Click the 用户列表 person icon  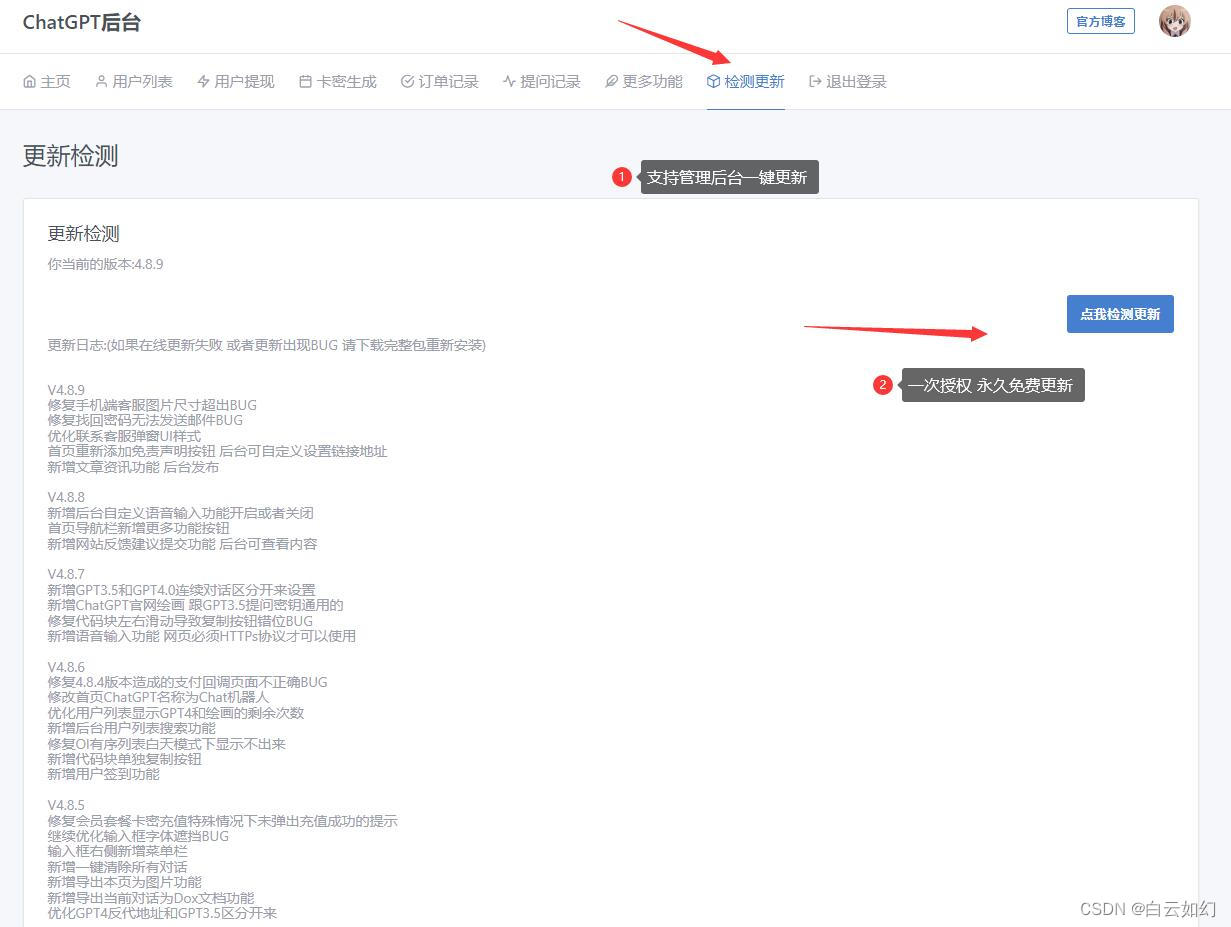coord(99,81)
